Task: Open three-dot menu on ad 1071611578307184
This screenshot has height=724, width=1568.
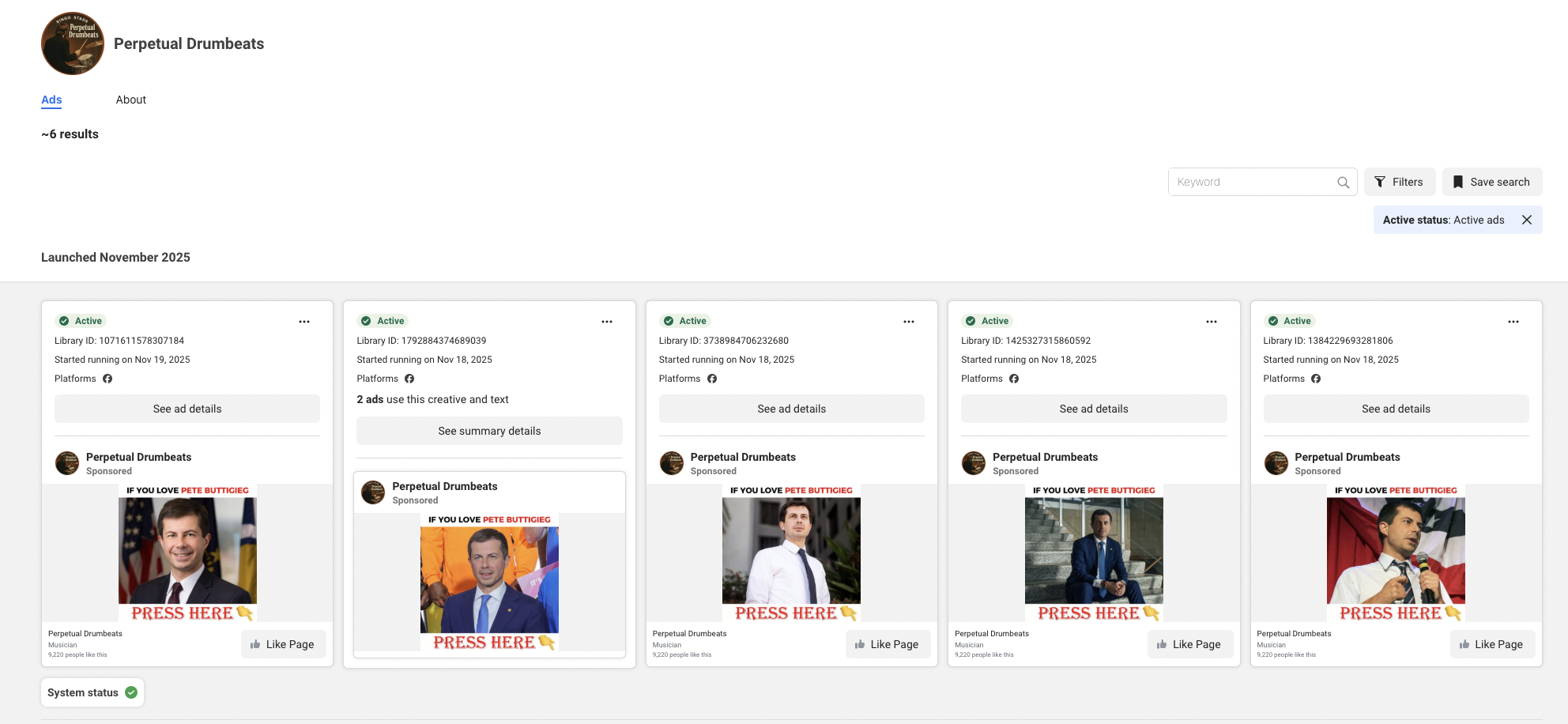Action: click(x=304, y=322)
